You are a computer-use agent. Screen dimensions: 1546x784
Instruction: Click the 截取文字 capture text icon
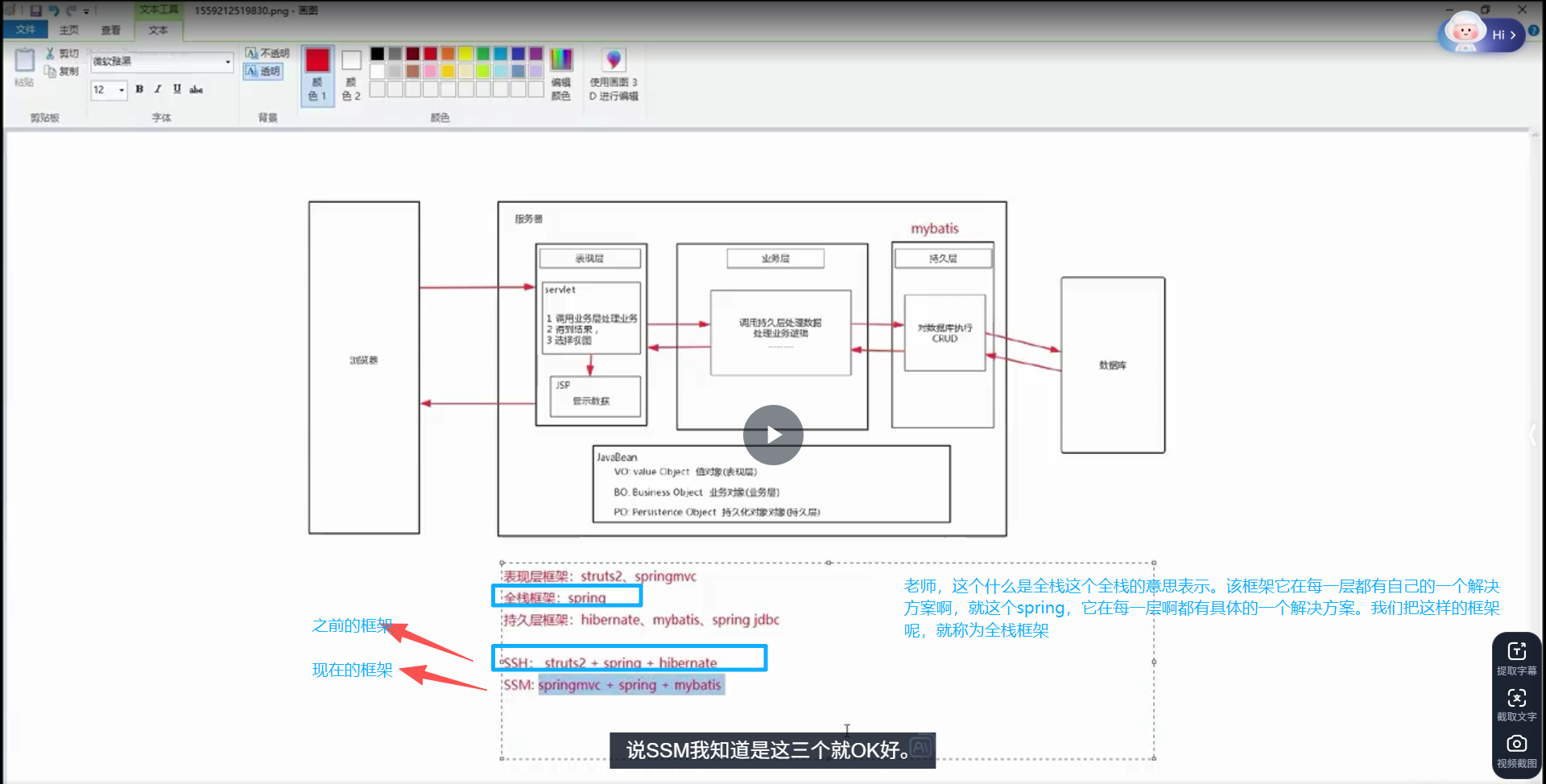pos(1517,704)
